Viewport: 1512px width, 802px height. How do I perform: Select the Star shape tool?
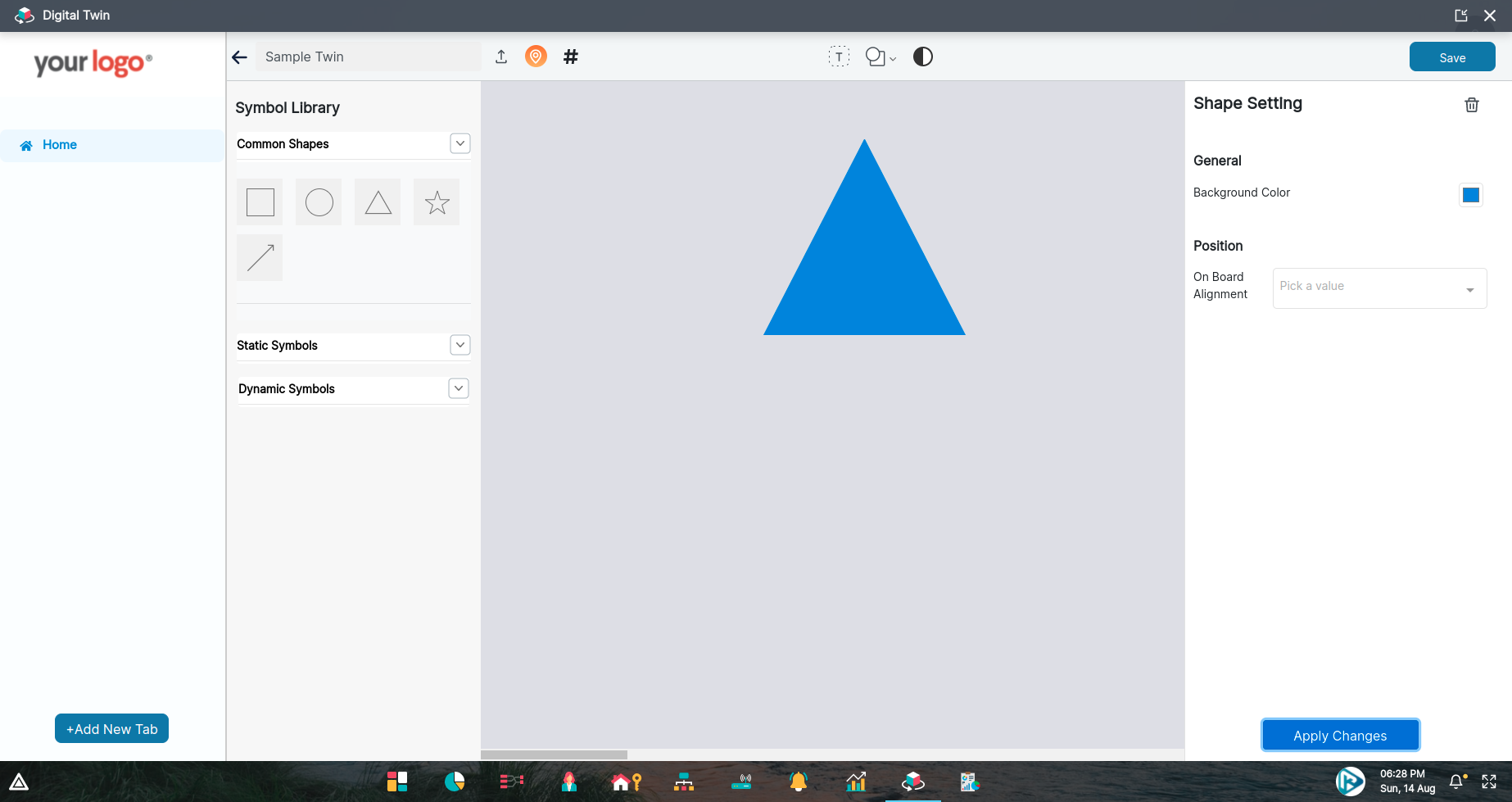pos(437,202)
